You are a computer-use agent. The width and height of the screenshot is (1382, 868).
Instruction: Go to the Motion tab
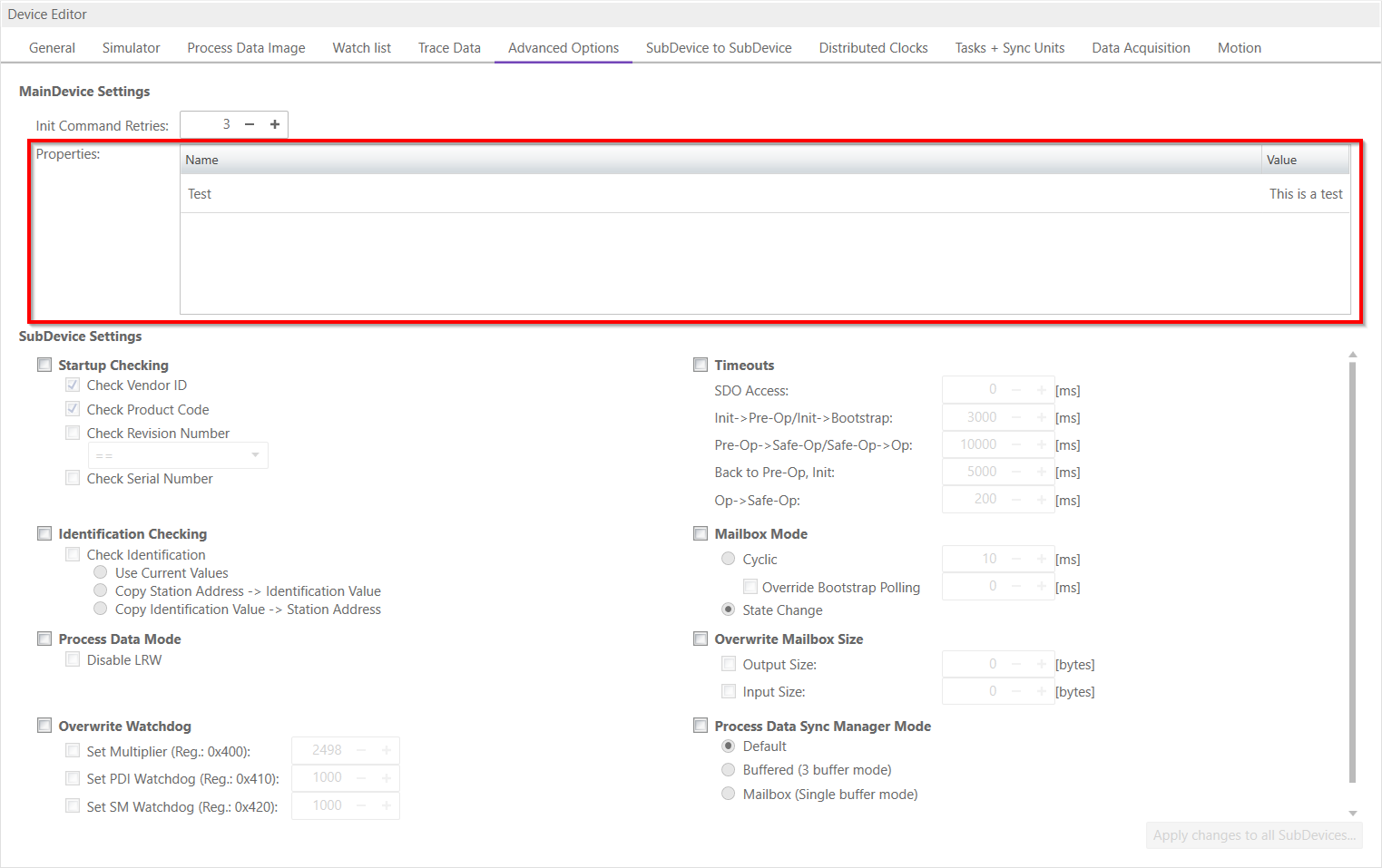pyautogui.click(x=1239, y=48)
